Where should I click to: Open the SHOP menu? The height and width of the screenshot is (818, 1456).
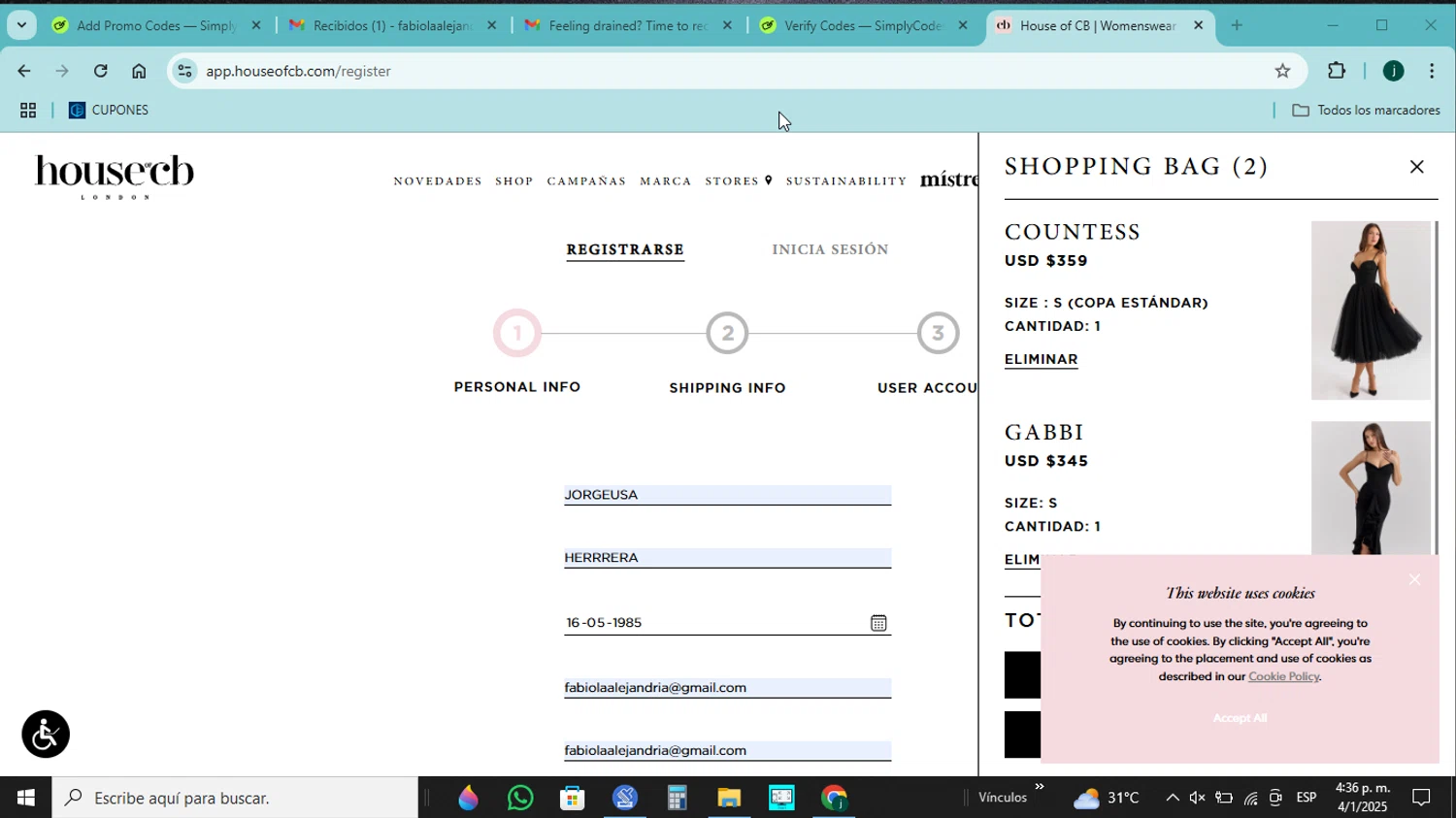point(514,181)
